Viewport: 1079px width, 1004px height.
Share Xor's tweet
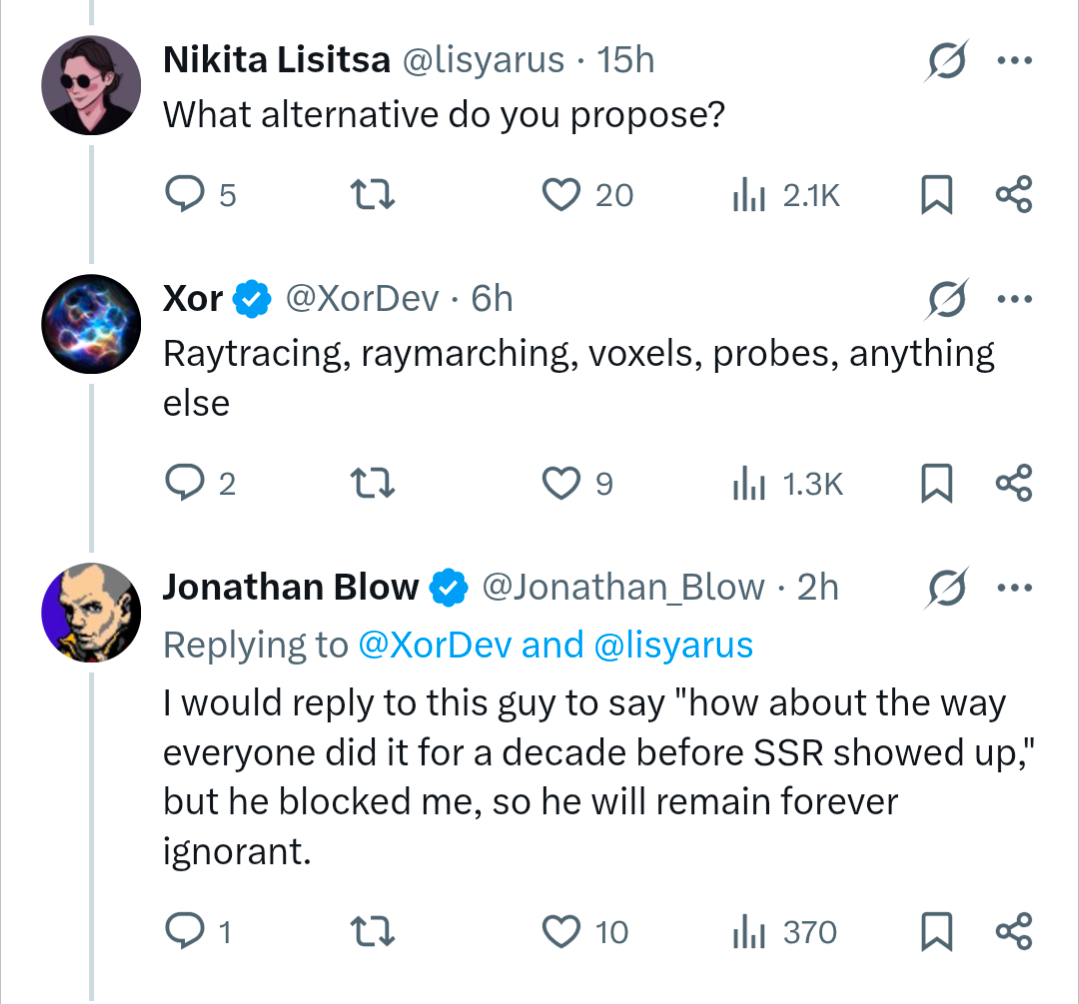click(1013, 484)
